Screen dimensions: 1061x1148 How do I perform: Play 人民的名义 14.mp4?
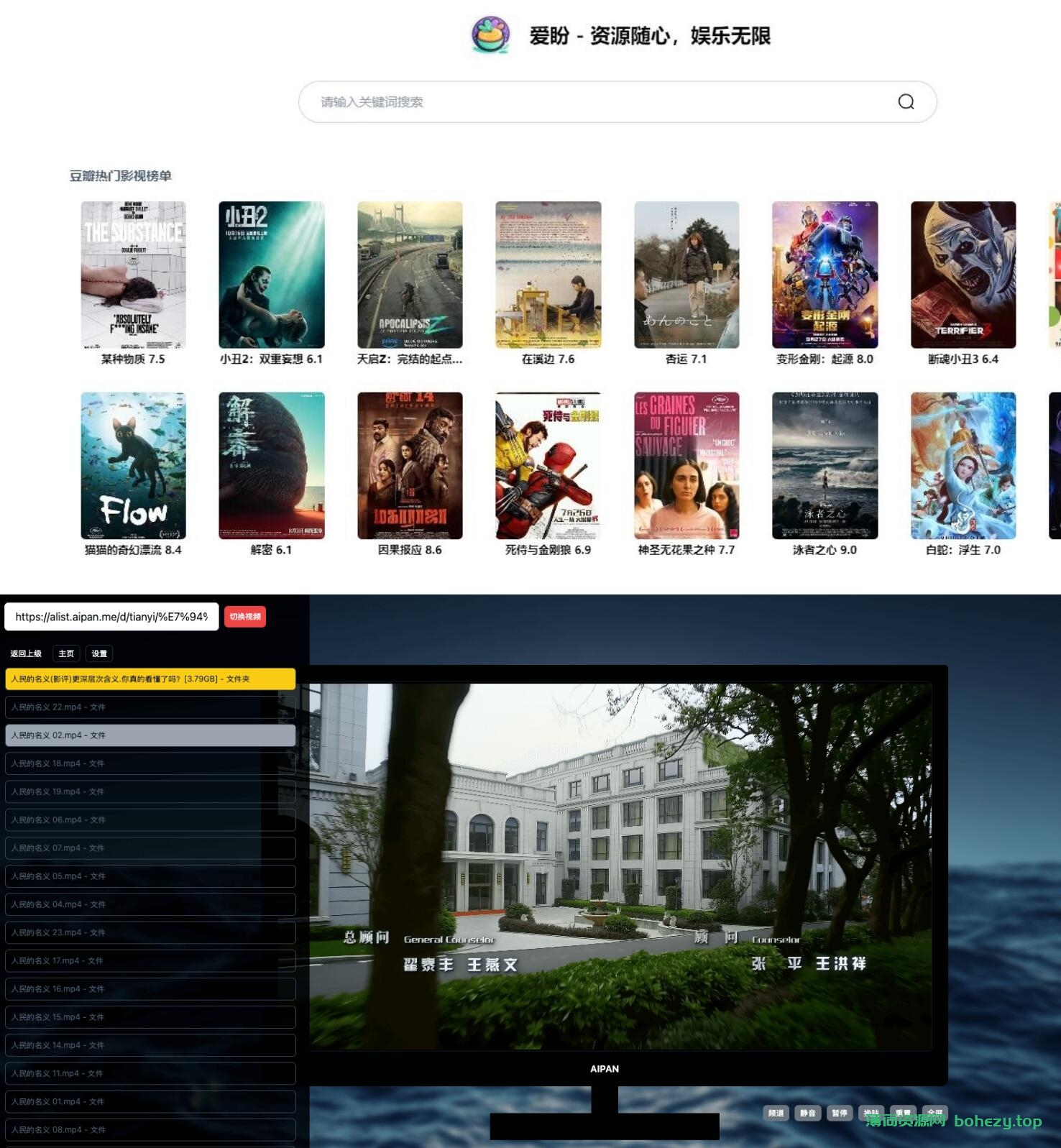150,1045
